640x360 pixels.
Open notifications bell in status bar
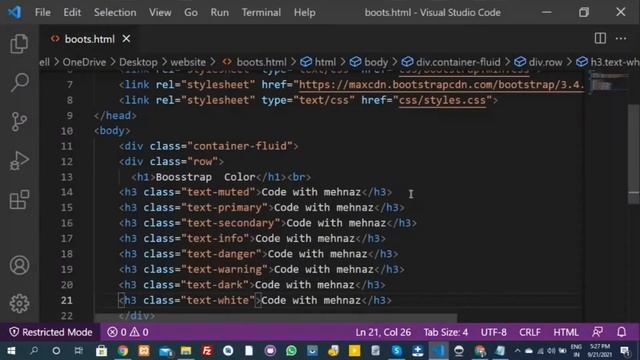[x=621, y=332]
